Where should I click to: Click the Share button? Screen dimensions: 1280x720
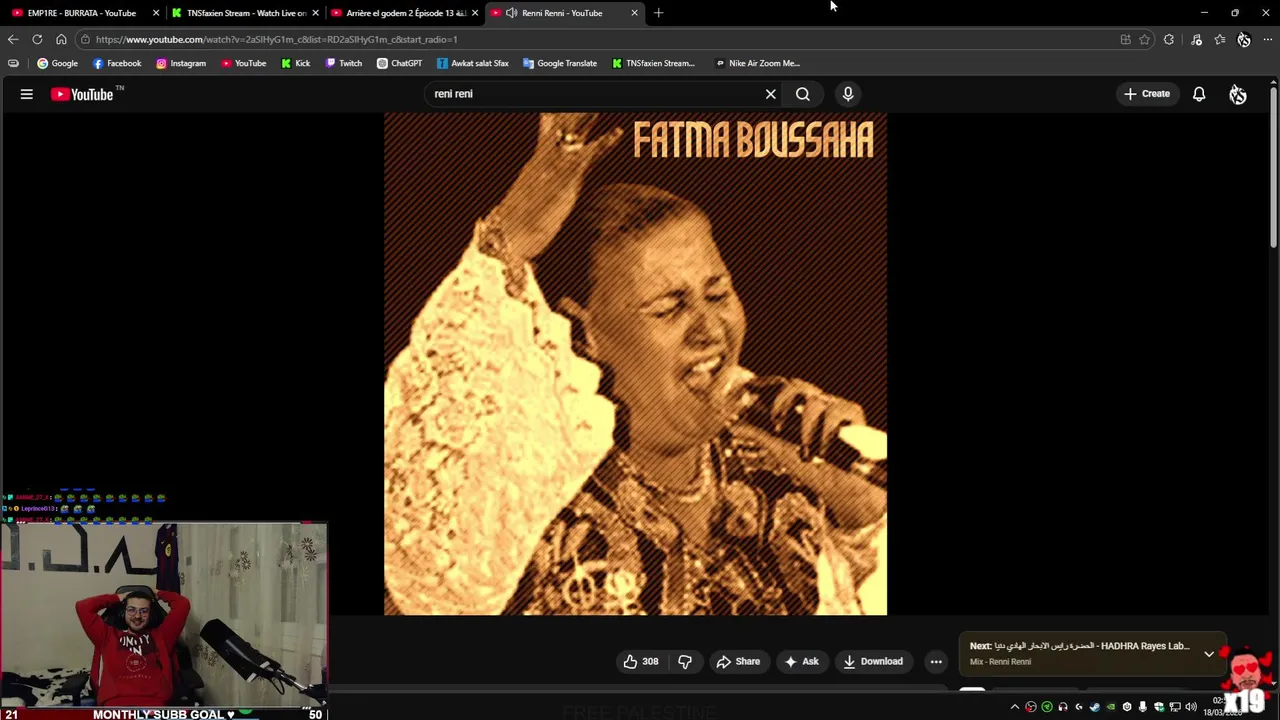(738, 661)
